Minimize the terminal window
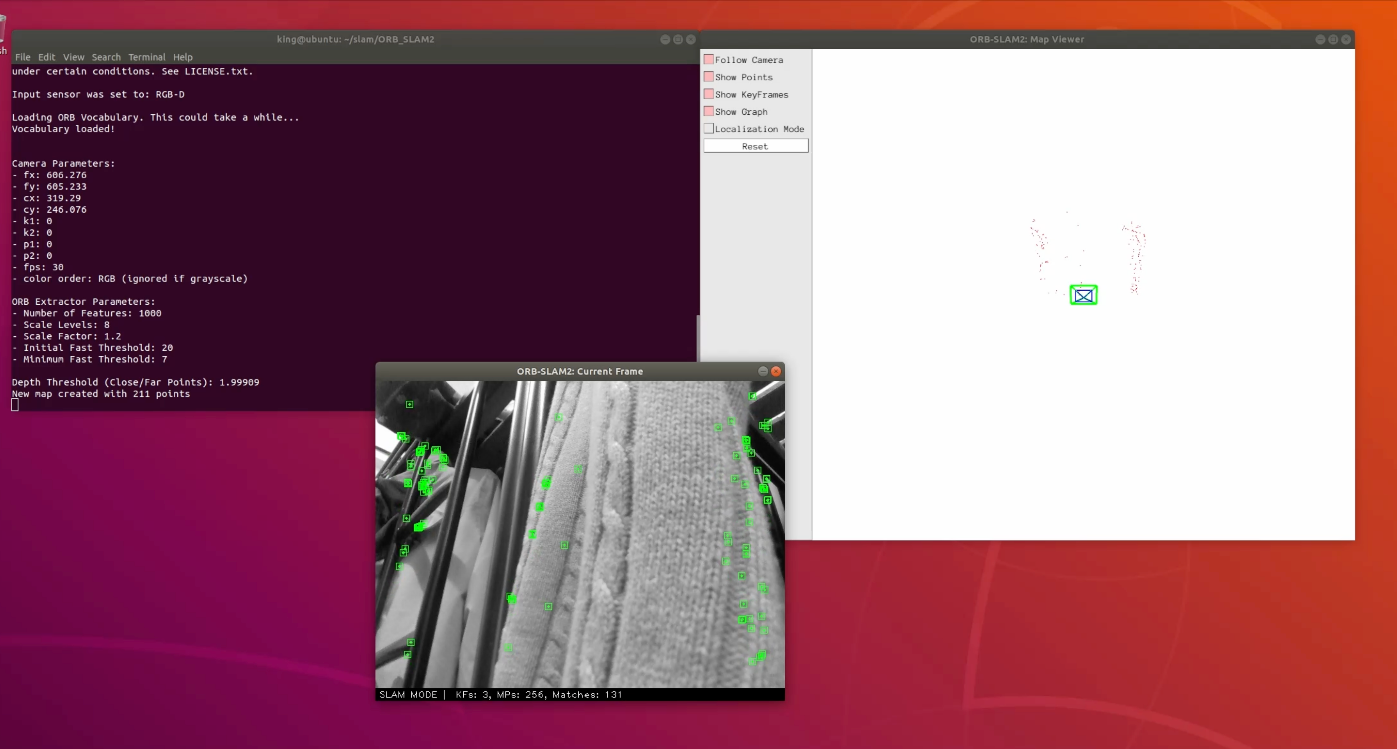Screen dimensions: 1397x749 [665, 39]
